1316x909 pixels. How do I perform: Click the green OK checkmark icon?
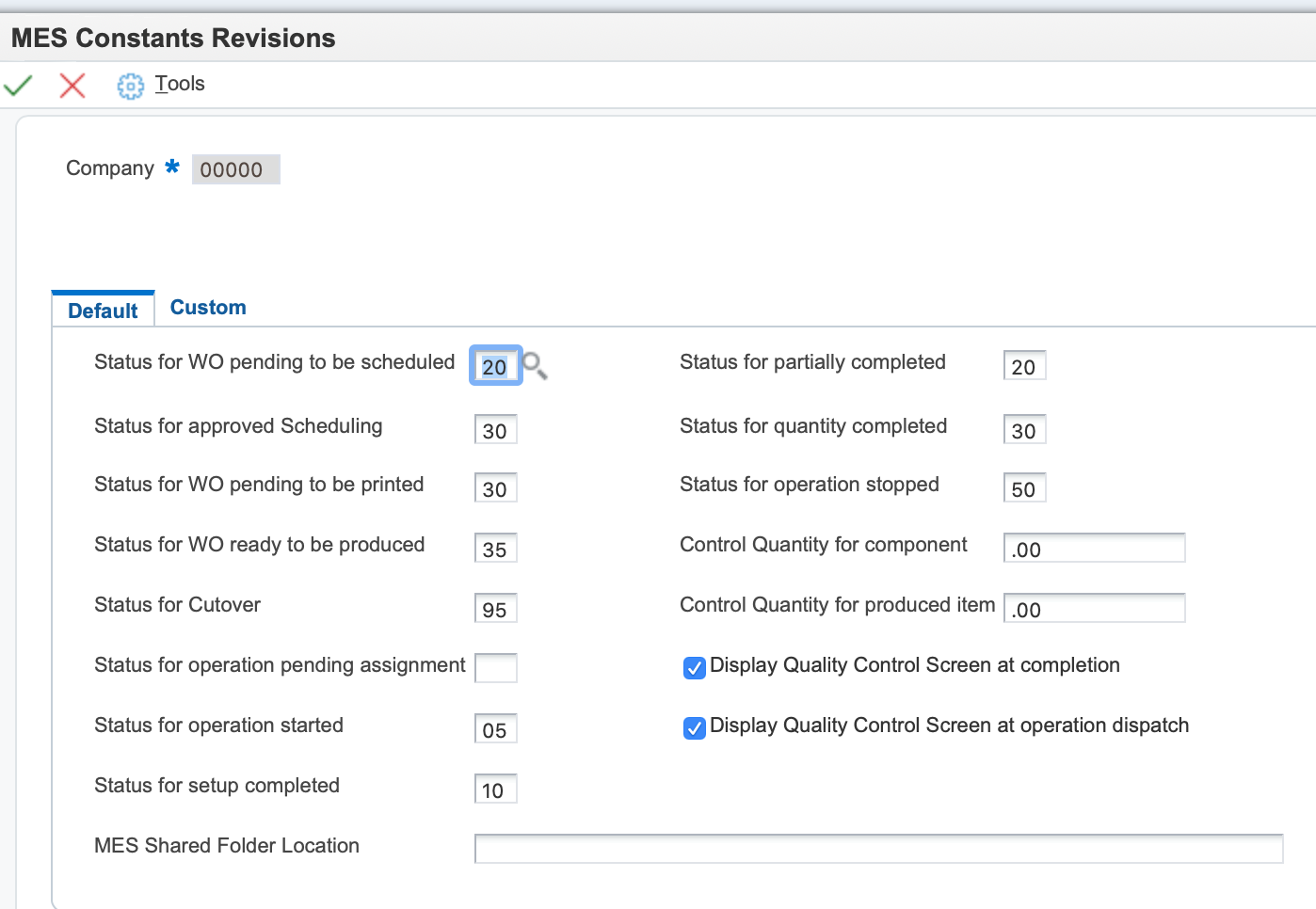pos(18,86)
